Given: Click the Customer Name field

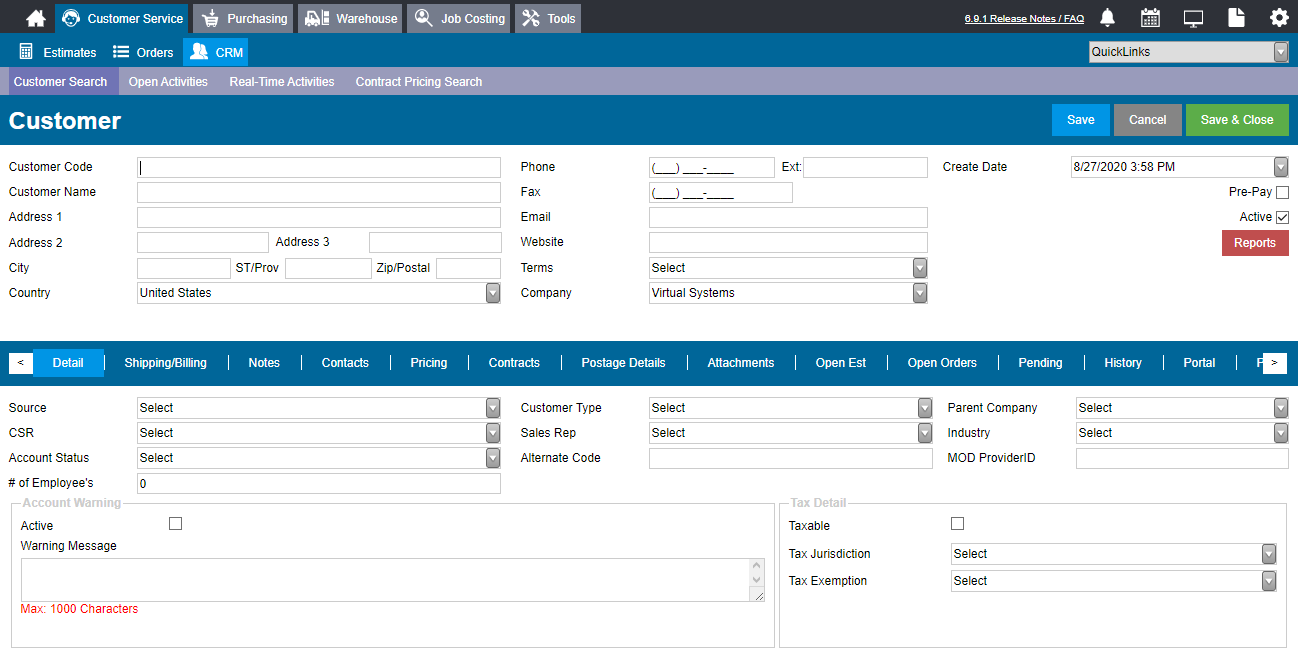Looking at the screenshot, I should point(319,192).
